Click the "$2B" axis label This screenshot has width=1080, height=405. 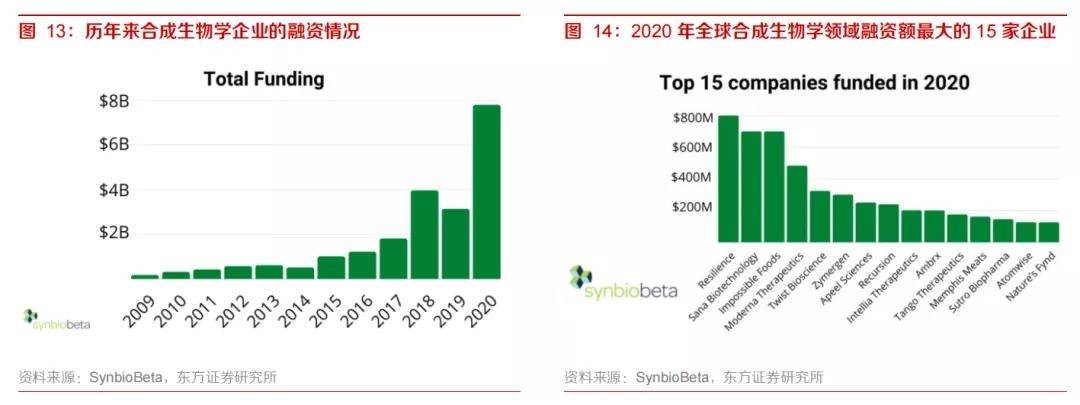[x=114, y=233]
